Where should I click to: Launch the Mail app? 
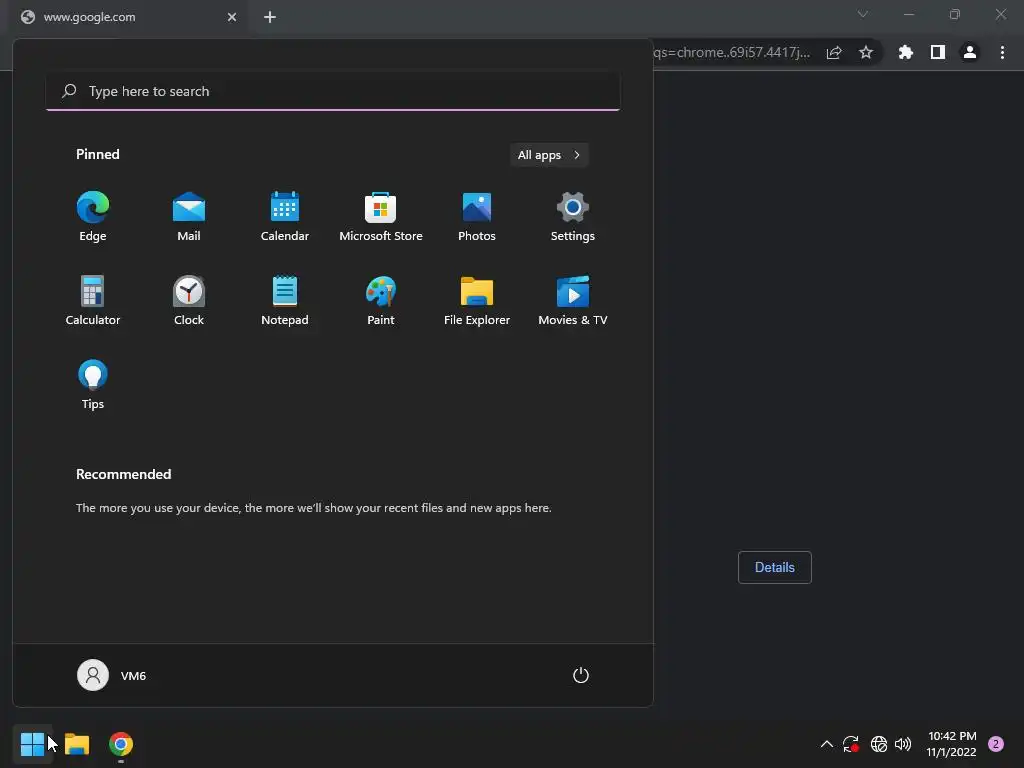(189, 217)
